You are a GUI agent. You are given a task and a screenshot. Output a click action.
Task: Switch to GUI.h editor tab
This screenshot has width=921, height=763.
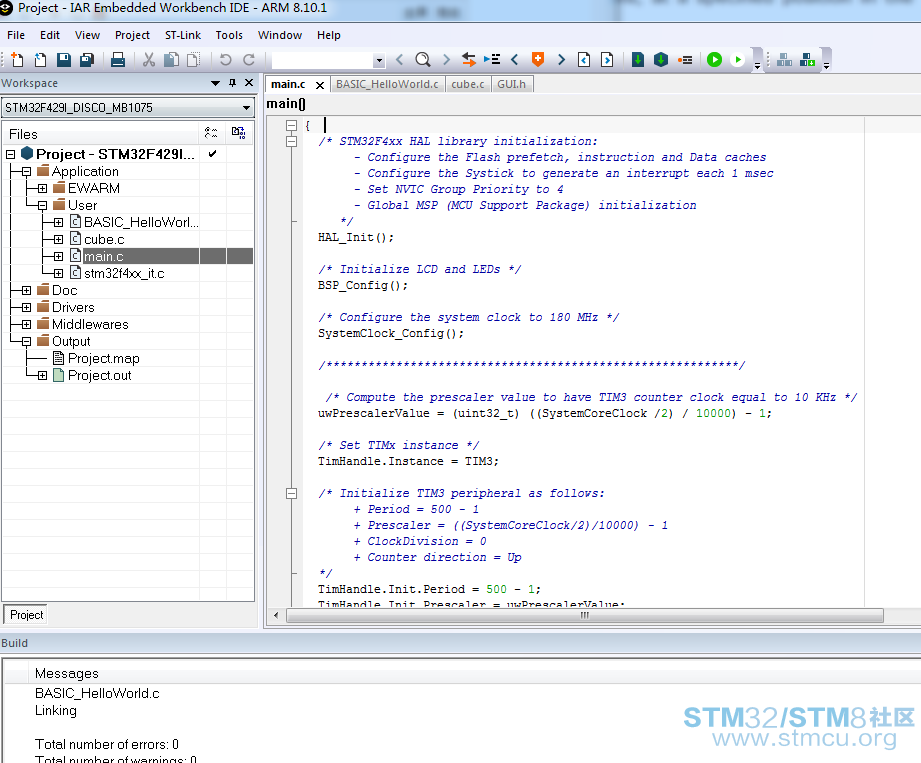[x=512, y=85]
